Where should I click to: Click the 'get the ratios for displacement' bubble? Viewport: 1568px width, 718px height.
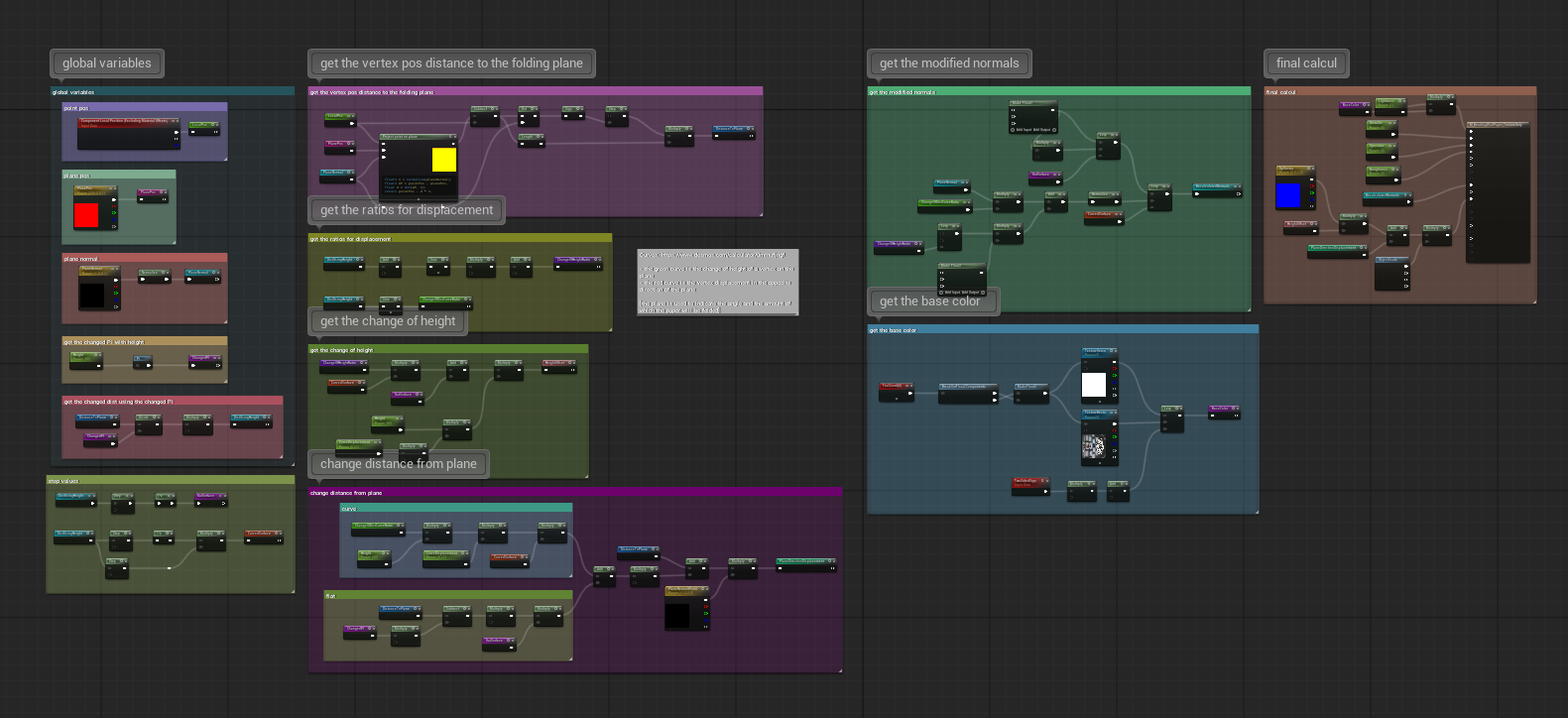point(407,210)
